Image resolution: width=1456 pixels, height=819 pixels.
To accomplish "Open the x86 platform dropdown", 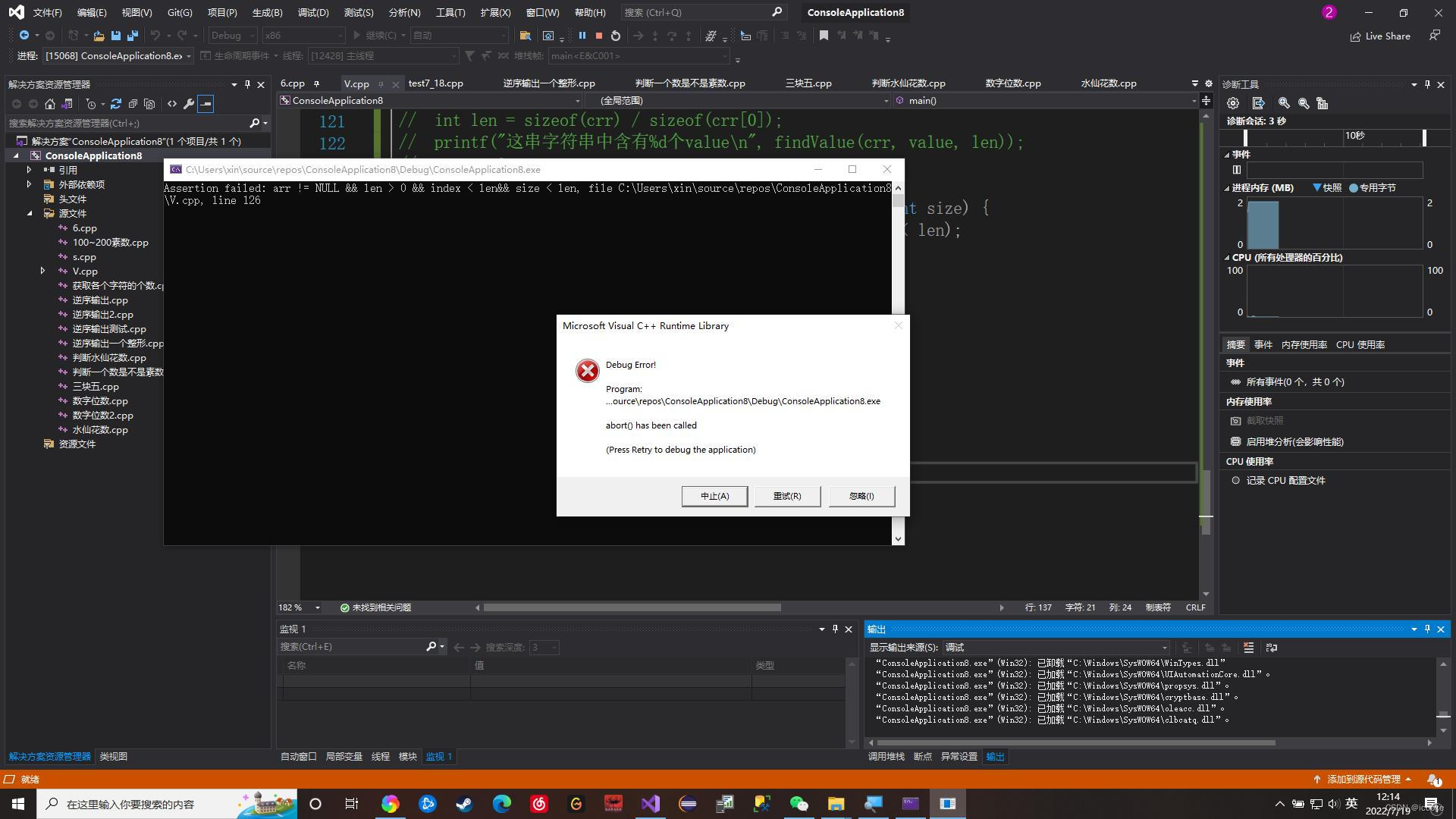I will click(x=303, y=36).
